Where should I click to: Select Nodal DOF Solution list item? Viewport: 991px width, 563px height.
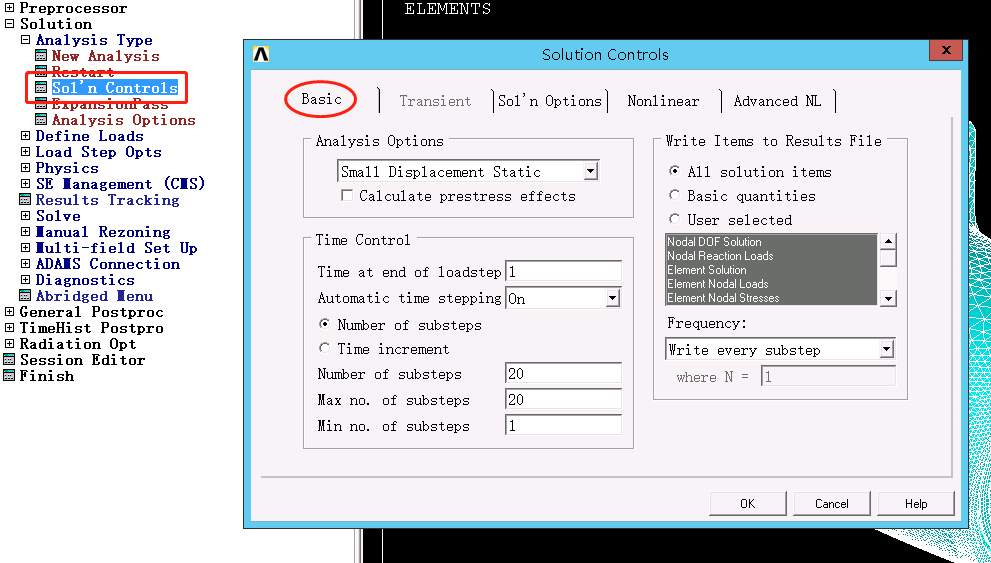click(x=771, y=241)
